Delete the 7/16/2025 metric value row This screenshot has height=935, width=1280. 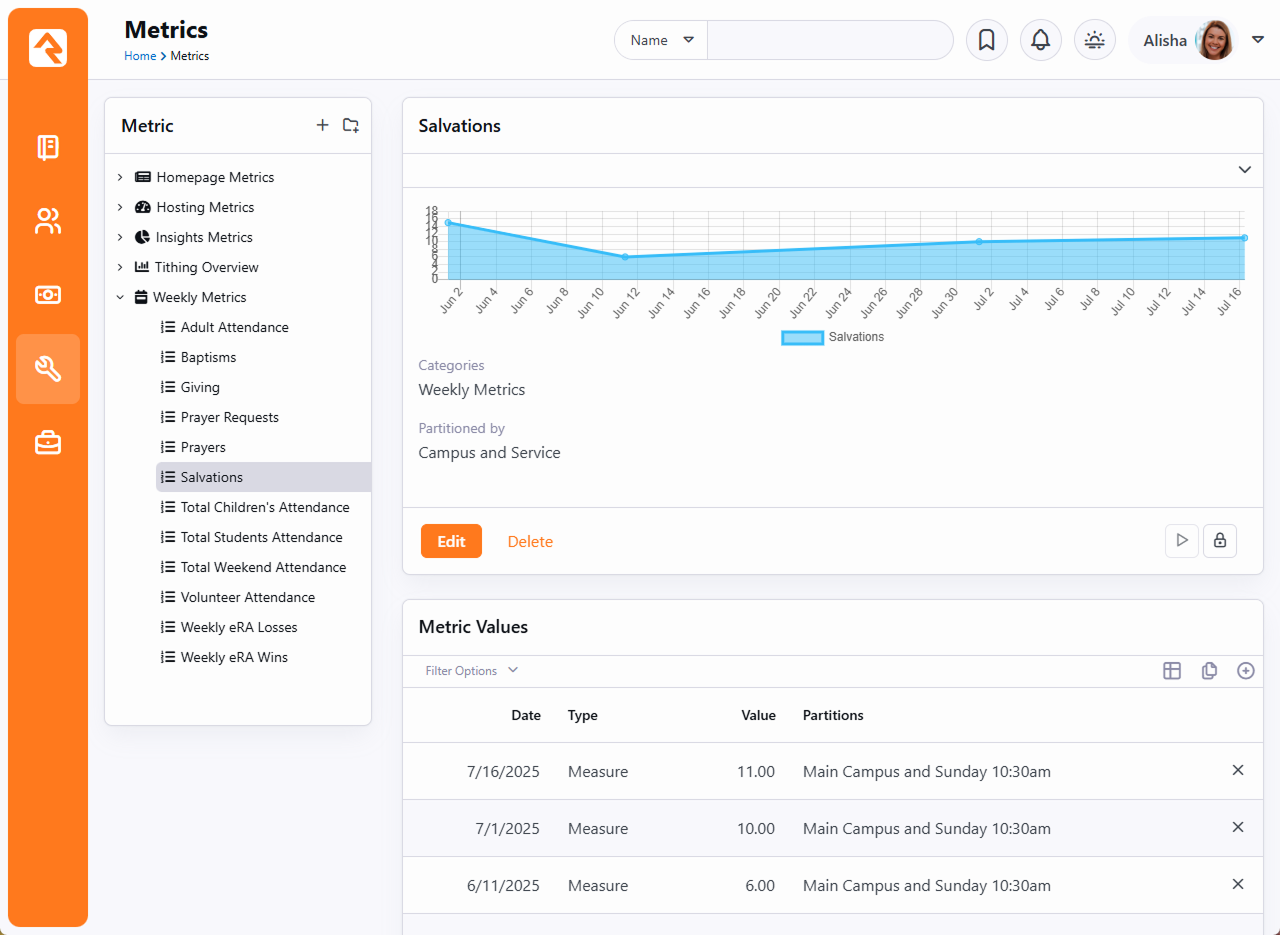[x=1237, y=770]
